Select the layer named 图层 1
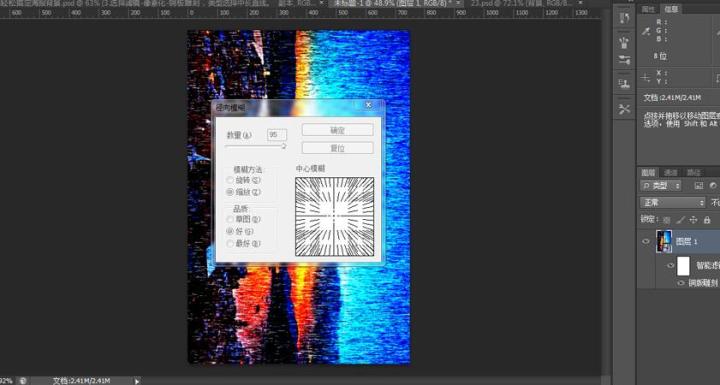Image resolution: width=720 pixels, height=385 pixels. tap(686, 242)
